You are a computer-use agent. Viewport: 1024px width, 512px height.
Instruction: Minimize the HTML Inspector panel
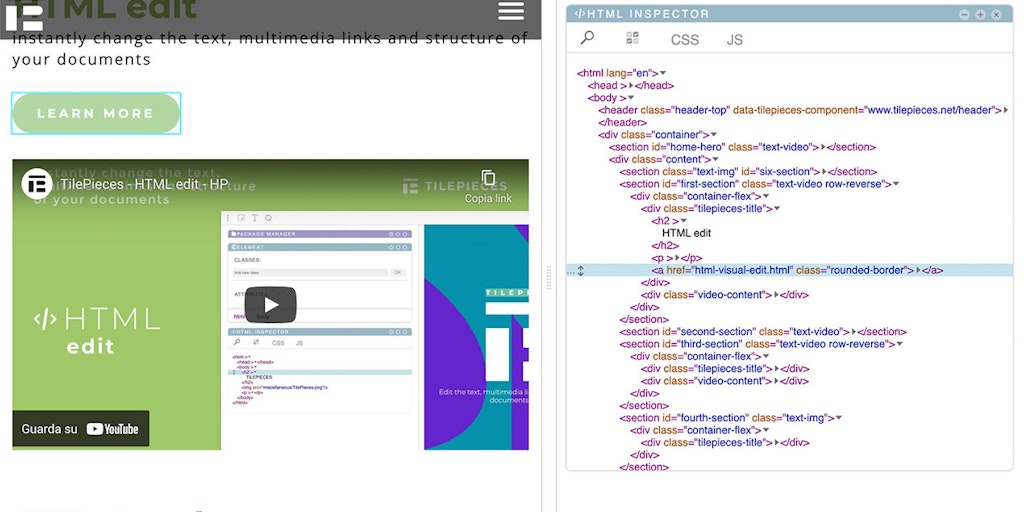(x=964, y=14)
